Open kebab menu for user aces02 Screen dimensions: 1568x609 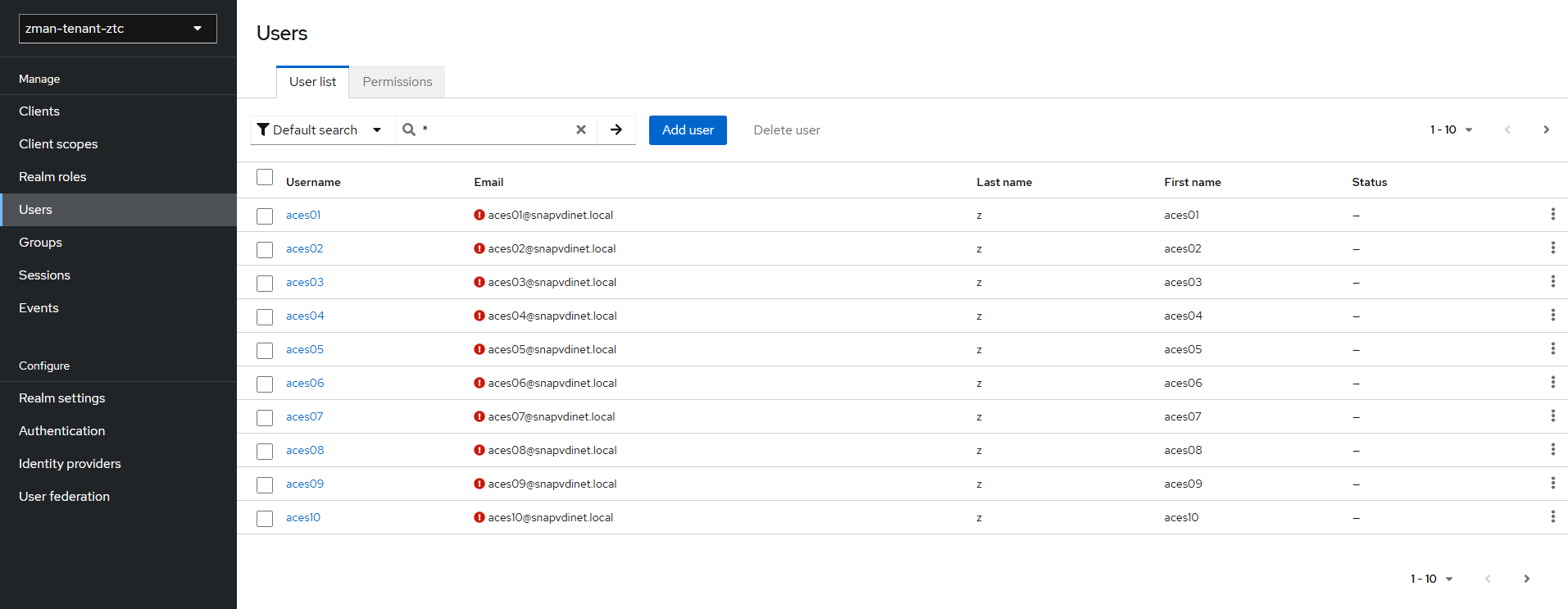(1552, 248)
